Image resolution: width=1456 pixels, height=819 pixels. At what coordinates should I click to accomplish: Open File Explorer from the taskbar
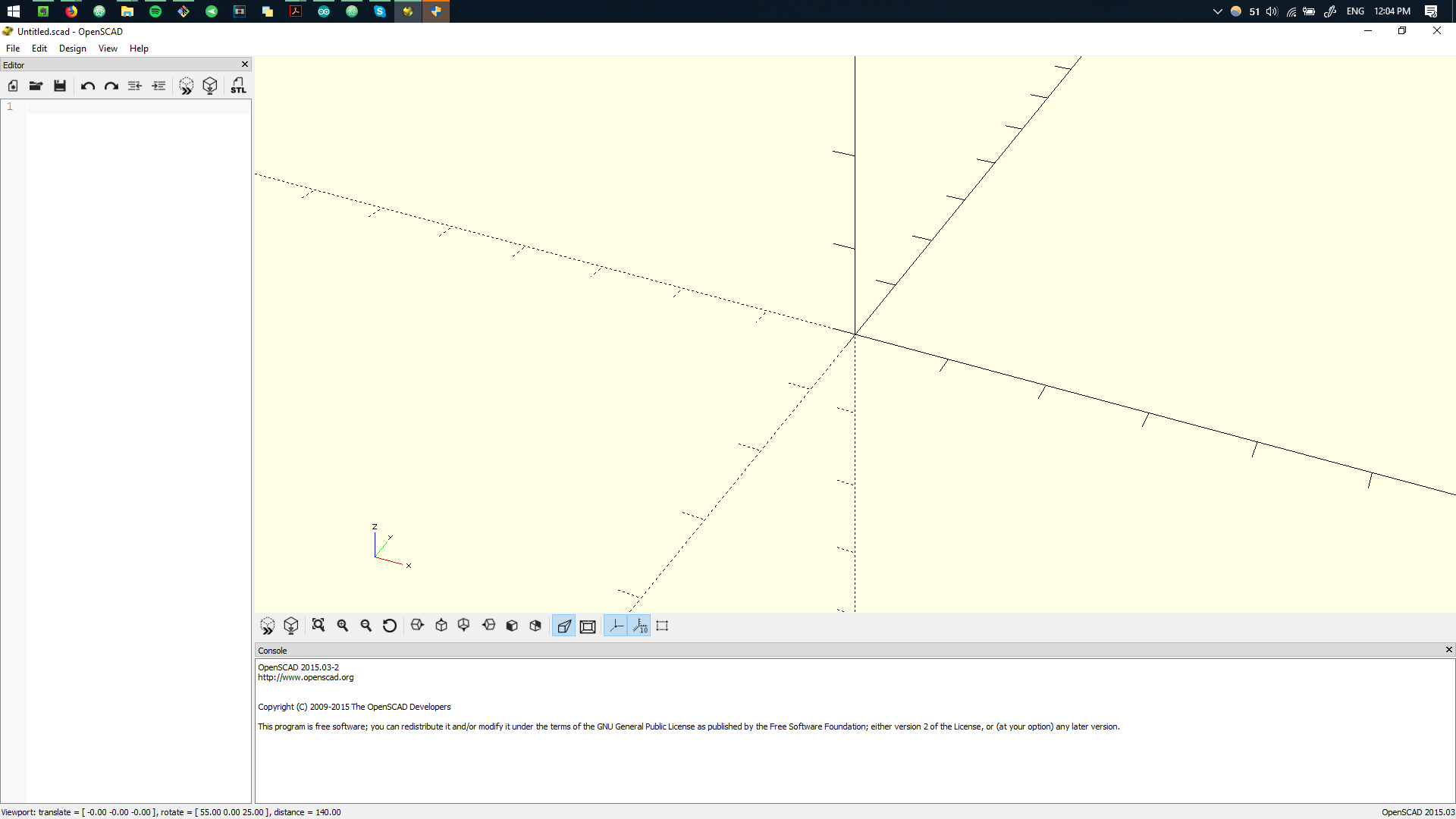click(x=127, y=11)
